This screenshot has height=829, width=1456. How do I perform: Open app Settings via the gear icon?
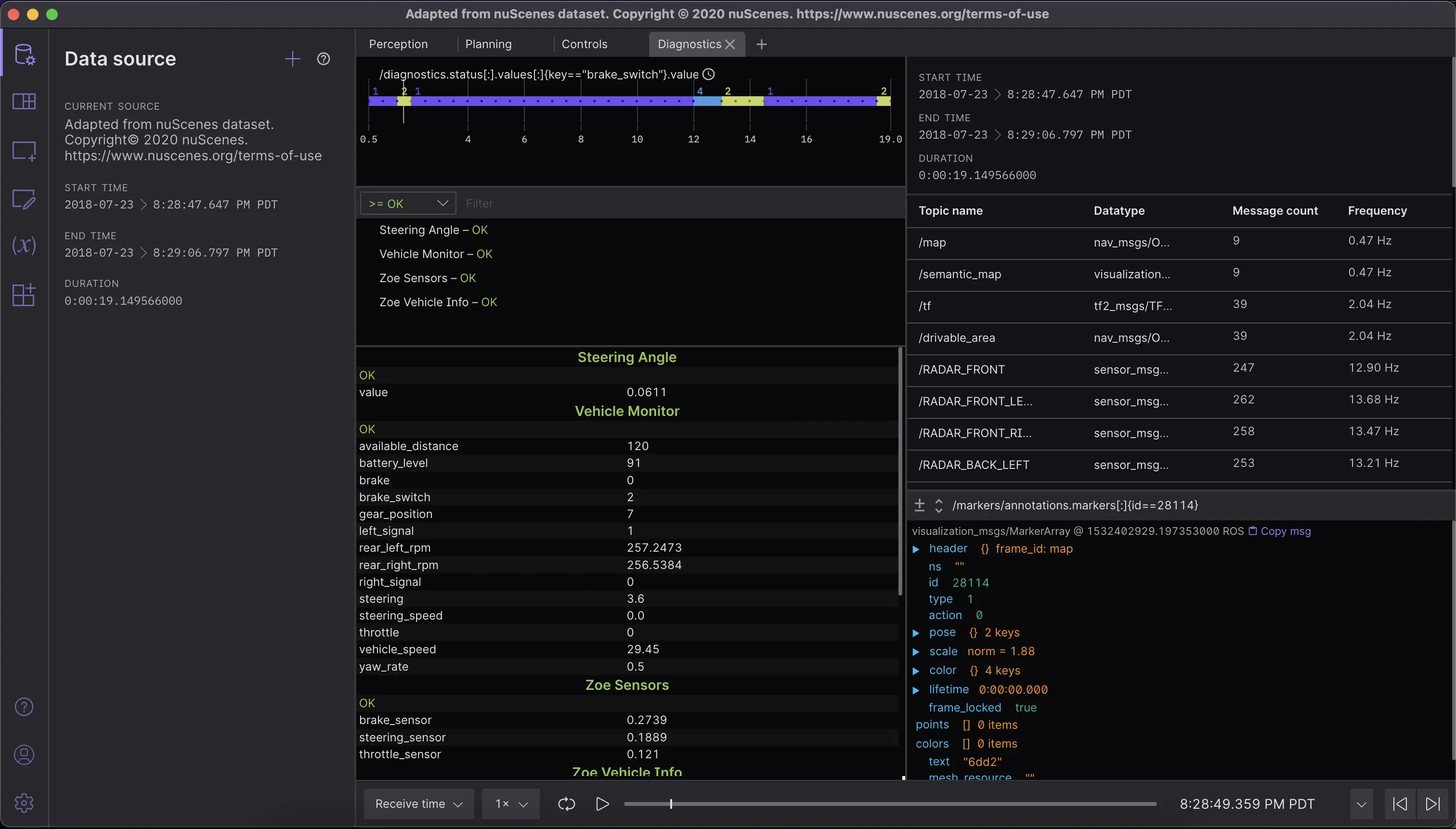(x=24, y=803)
